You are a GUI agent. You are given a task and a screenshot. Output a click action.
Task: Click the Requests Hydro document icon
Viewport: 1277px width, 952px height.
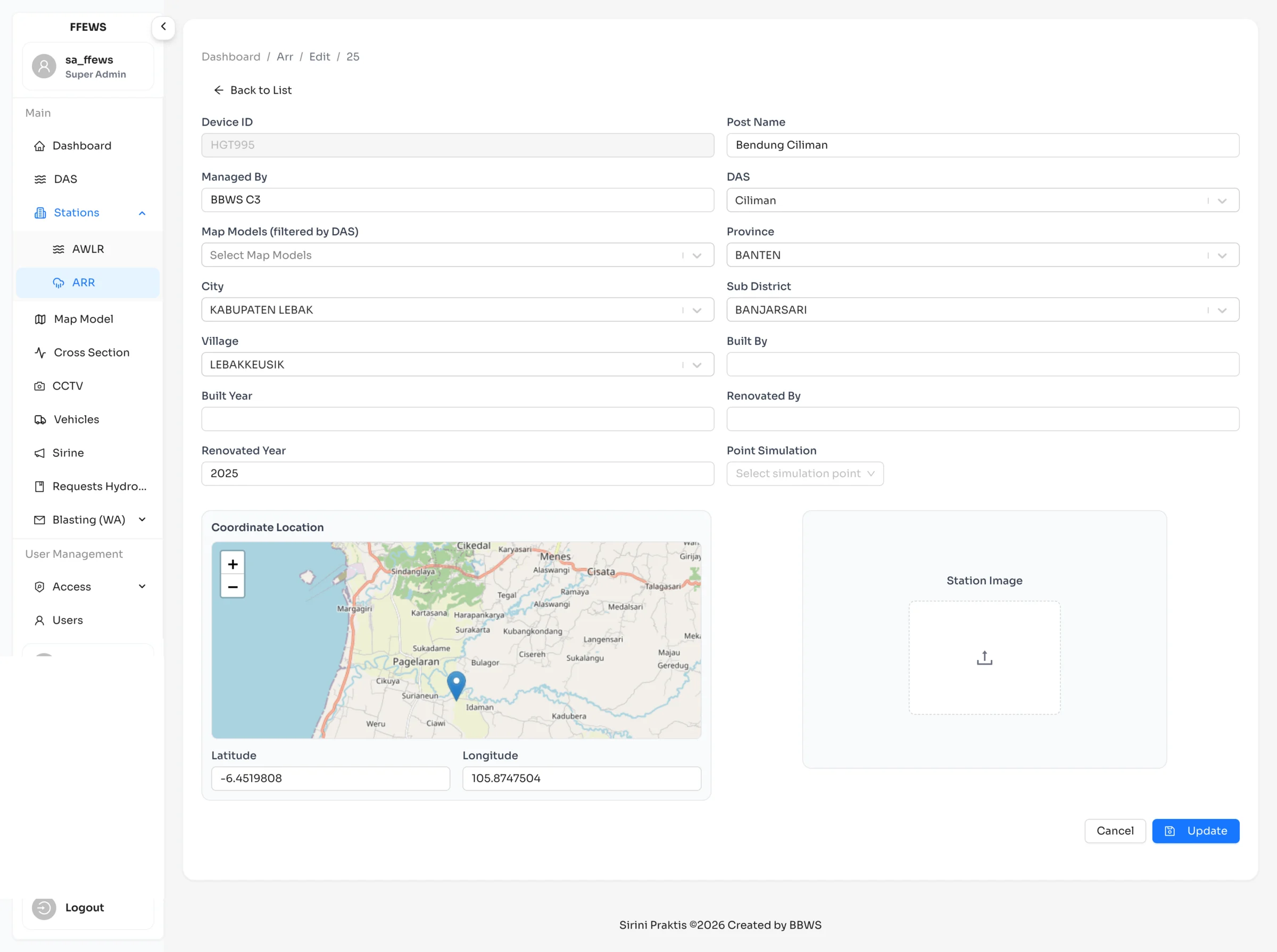pos(39,486)
